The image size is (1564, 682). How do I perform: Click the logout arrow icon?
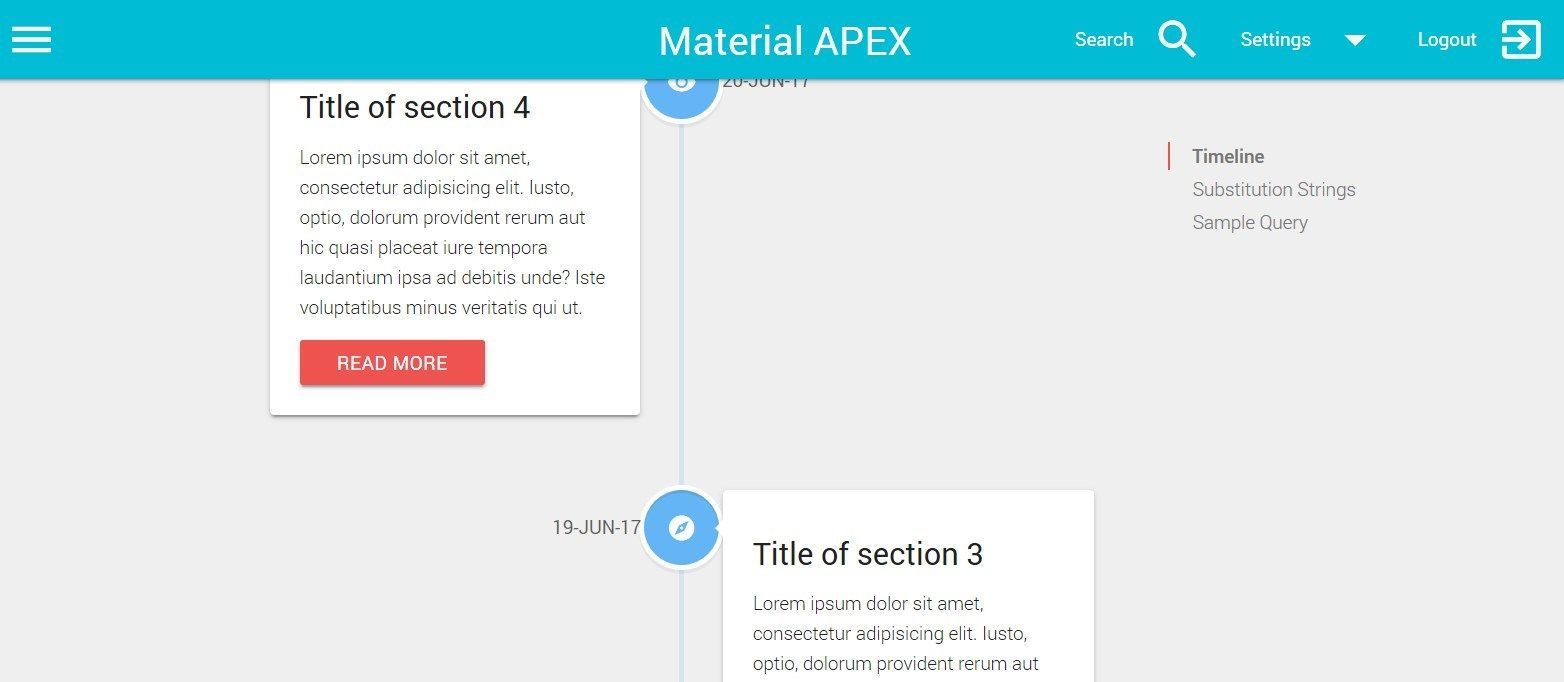click(x=1521, y=39)
